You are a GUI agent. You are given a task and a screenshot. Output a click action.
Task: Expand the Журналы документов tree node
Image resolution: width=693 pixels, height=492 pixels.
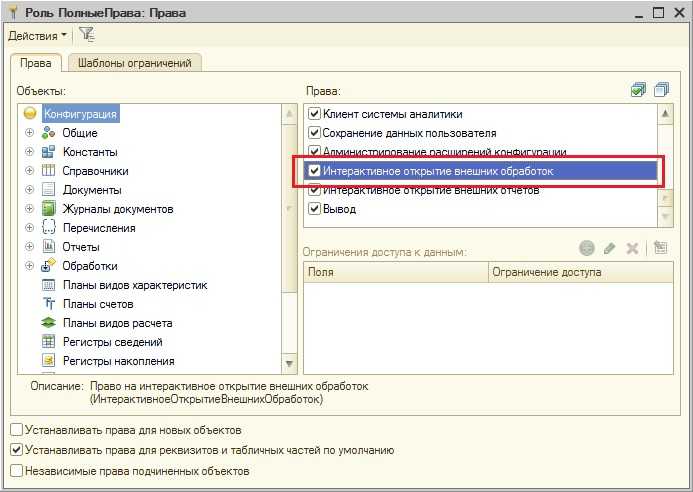[30, 208]
